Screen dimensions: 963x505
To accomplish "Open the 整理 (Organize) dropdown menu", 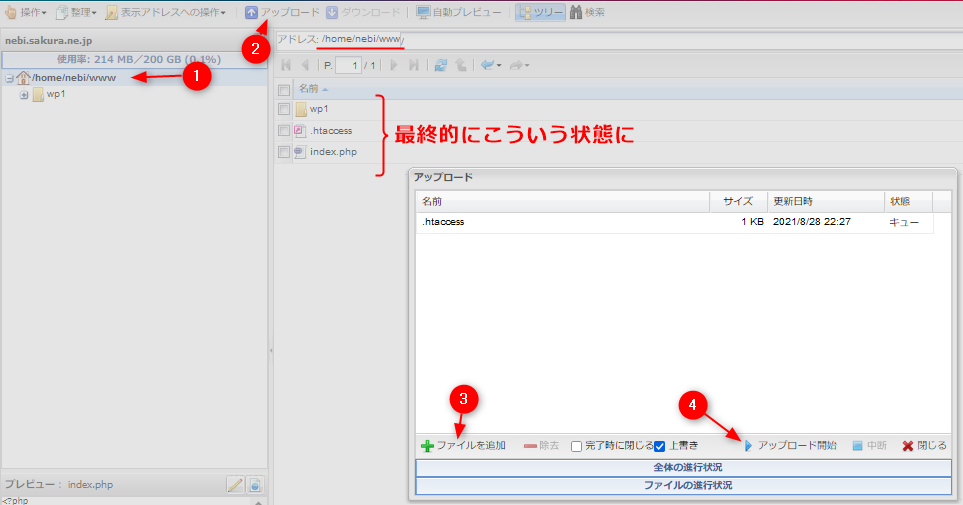I will 77,13.
